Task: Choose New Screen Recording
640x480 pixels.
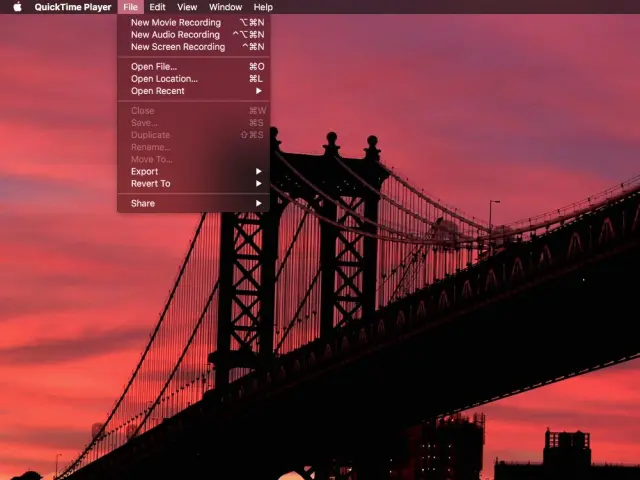Action: pos(193,47)
